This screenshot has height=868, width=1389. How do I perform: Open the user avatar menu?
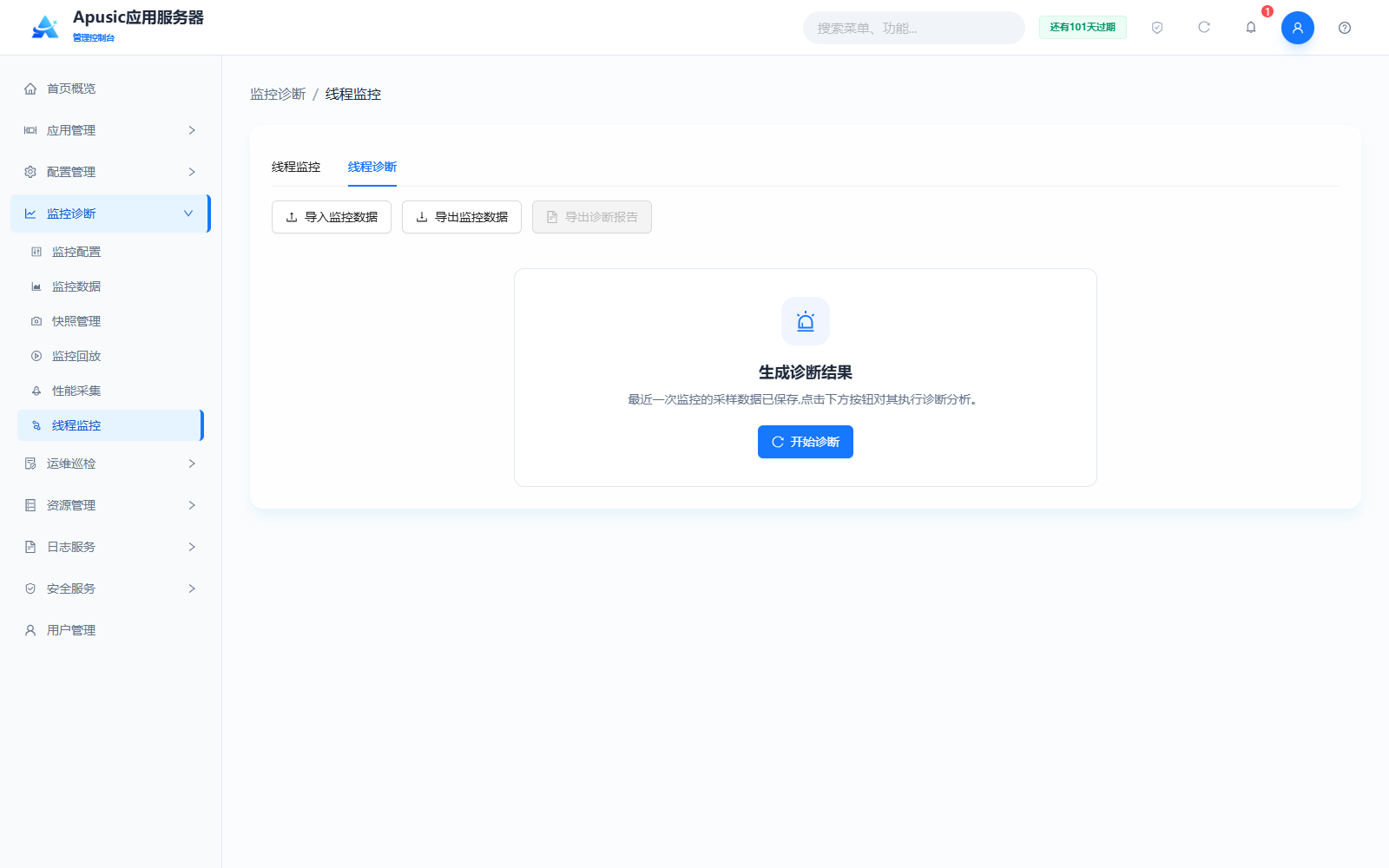tap(1298, 28)
